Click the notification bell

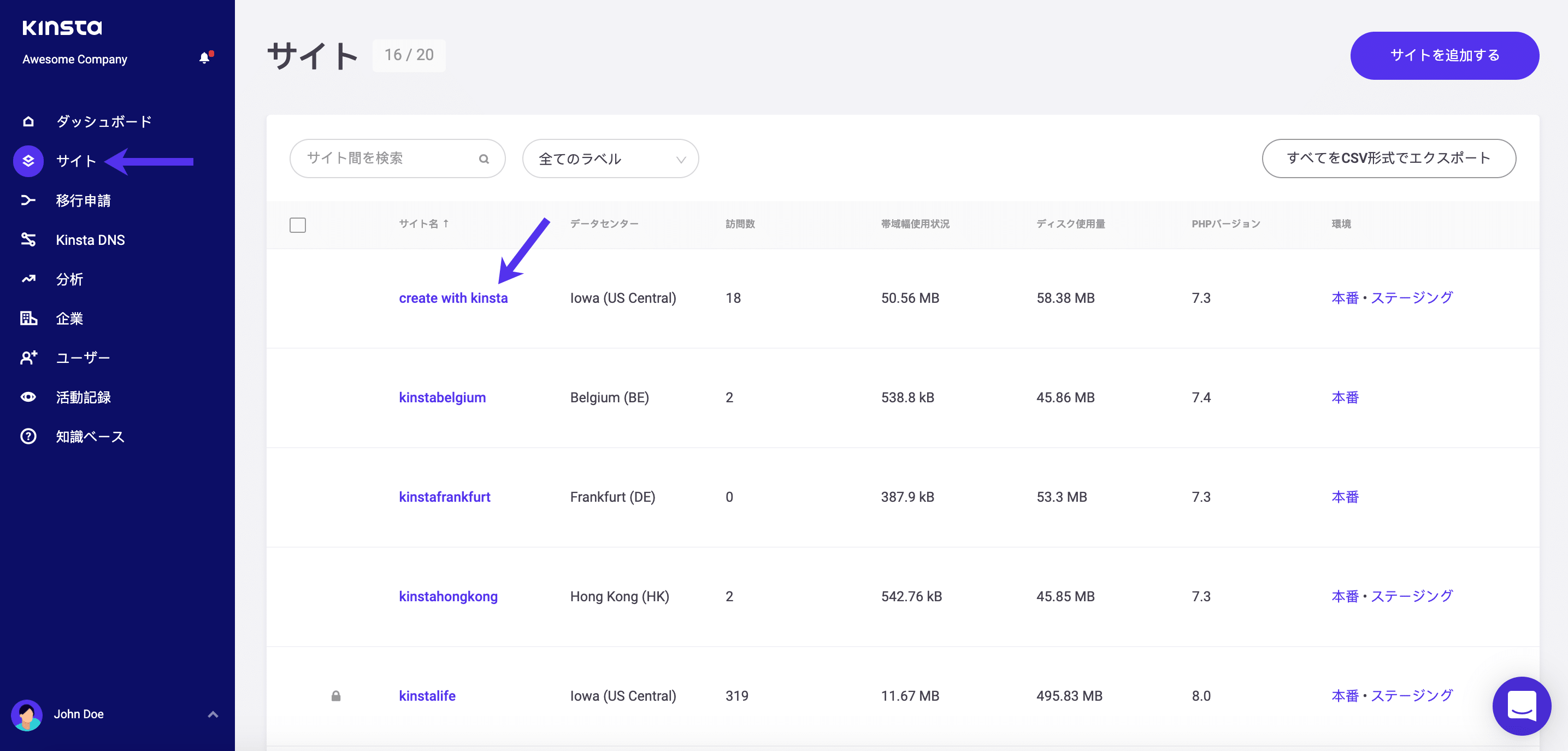coord(204,58)
